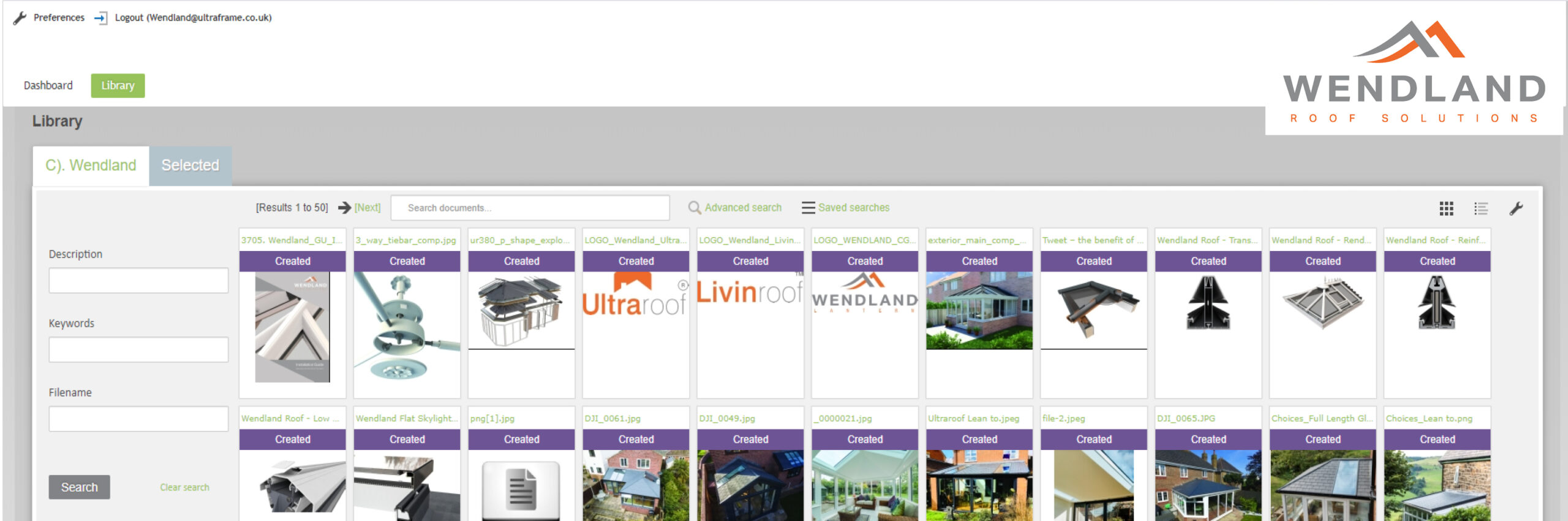
Task: Open Wendland Roof - Low thumbnail
Action: [292, 485]
